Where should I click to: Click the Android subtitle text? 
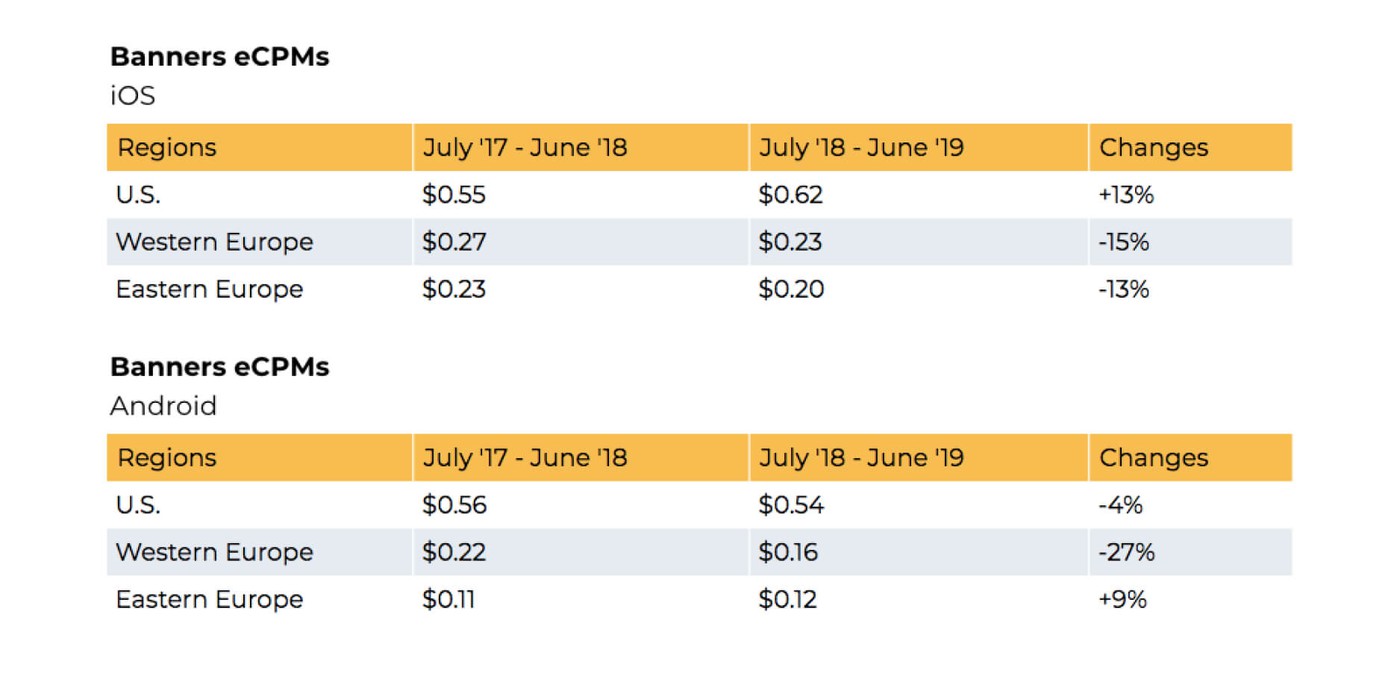[163, 406]
